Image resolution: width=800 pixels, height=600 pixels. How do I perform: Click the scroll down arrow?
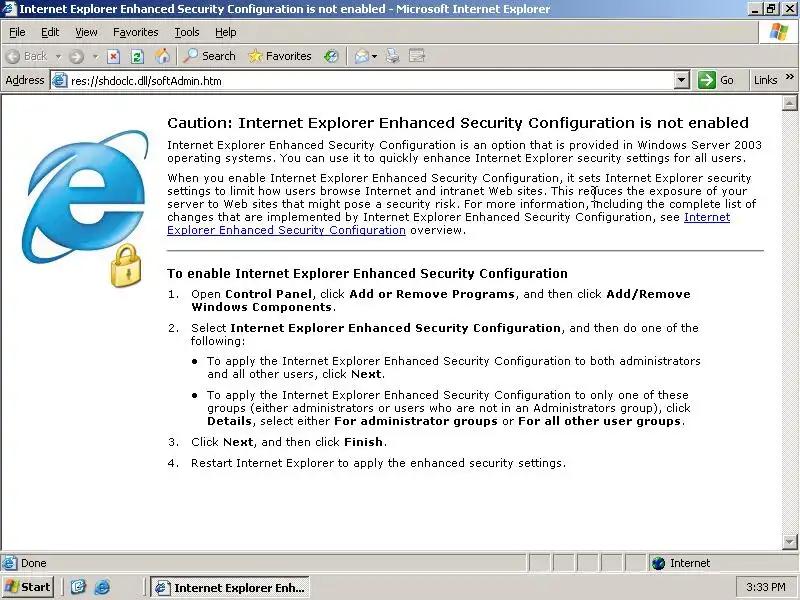pos(789,541)
